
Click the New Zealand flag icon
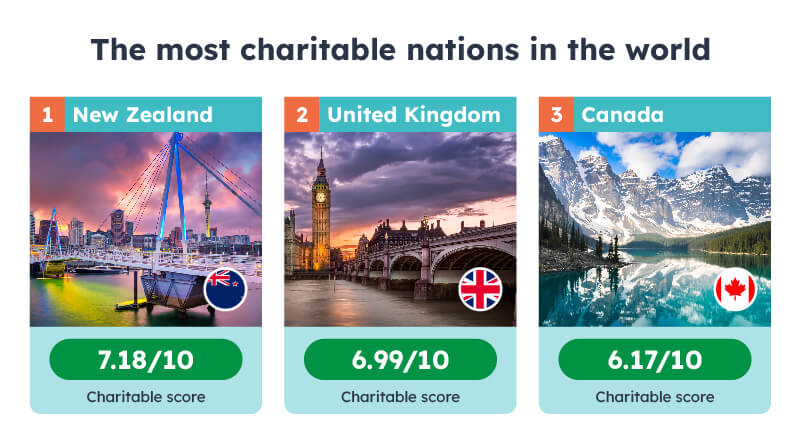225,289
